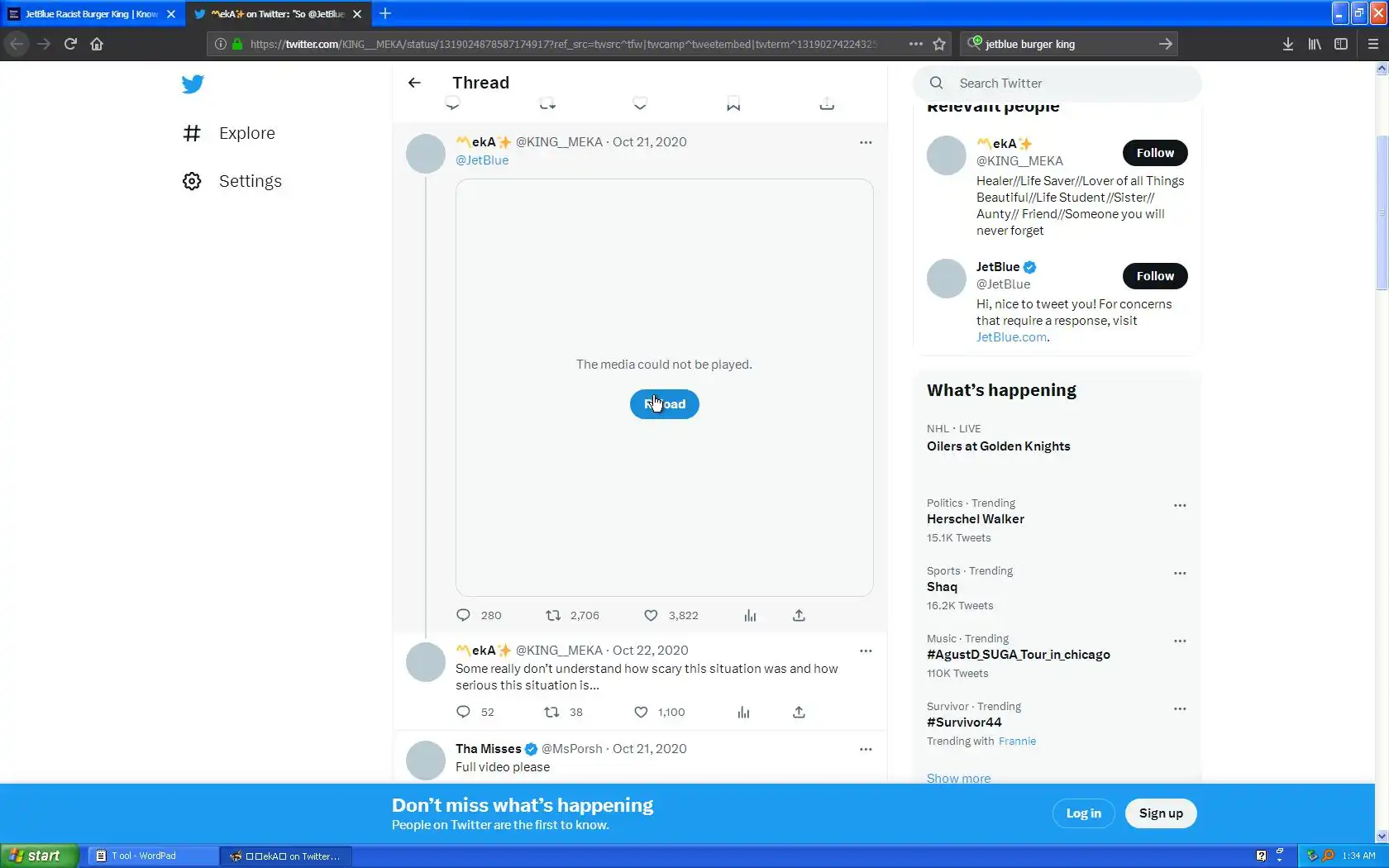Click Sign up on the bottom banner
This screenshot has height=868, width=1389.
1161,813
